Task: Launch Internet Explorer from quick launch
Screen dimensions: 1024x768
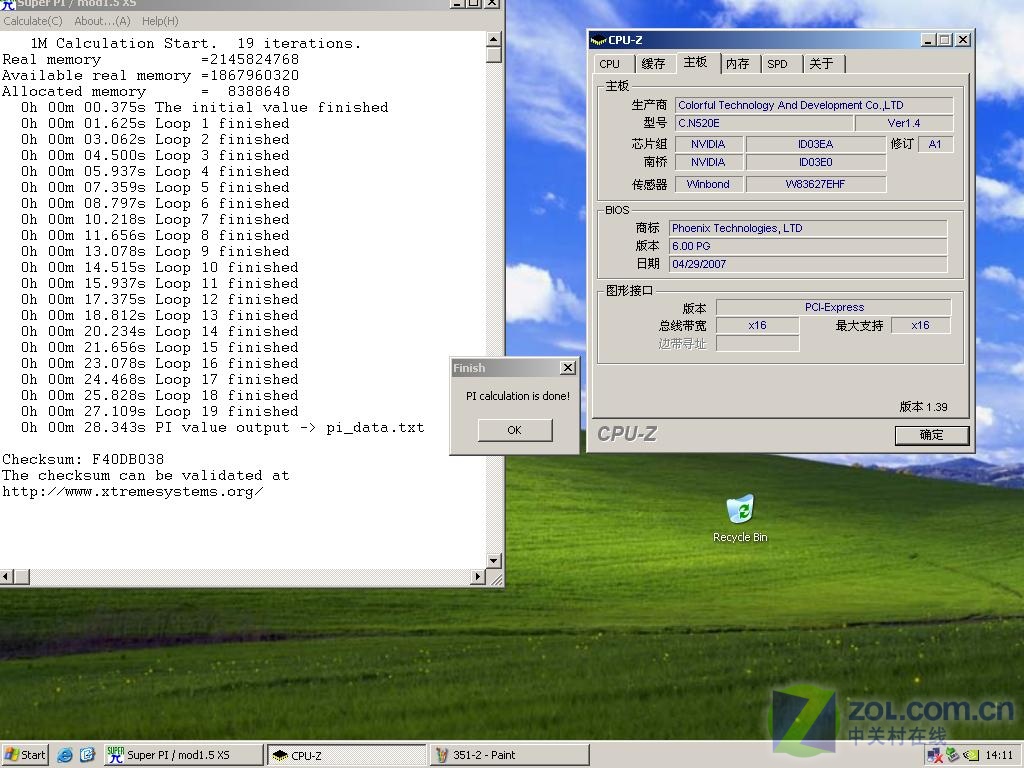Action: coord(65,755)
